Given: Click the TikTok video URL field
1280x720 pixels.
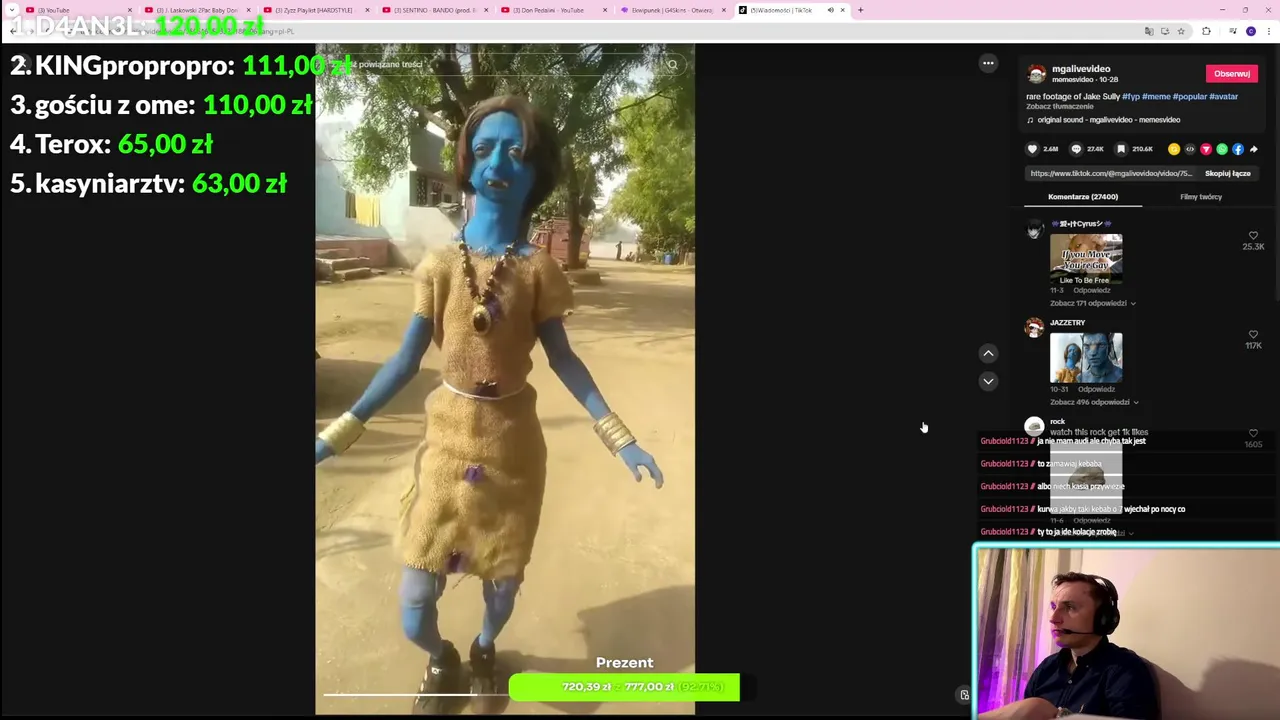Looking at the screenshot, I should tap(1111, 173).
